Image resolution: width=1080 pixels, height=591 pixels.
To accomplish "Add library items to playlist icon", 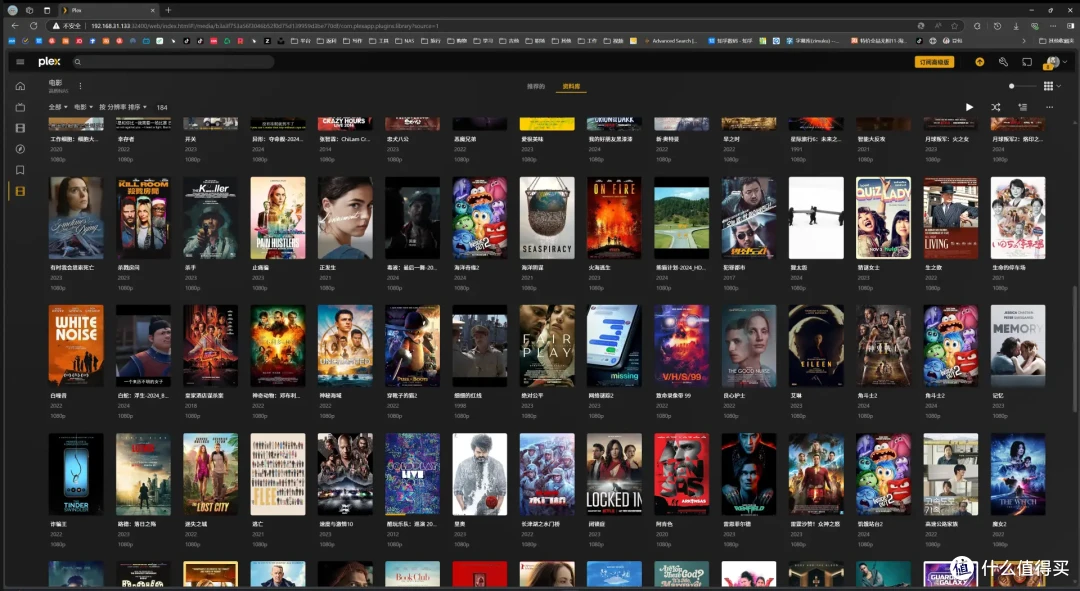I will point(1022,107).
